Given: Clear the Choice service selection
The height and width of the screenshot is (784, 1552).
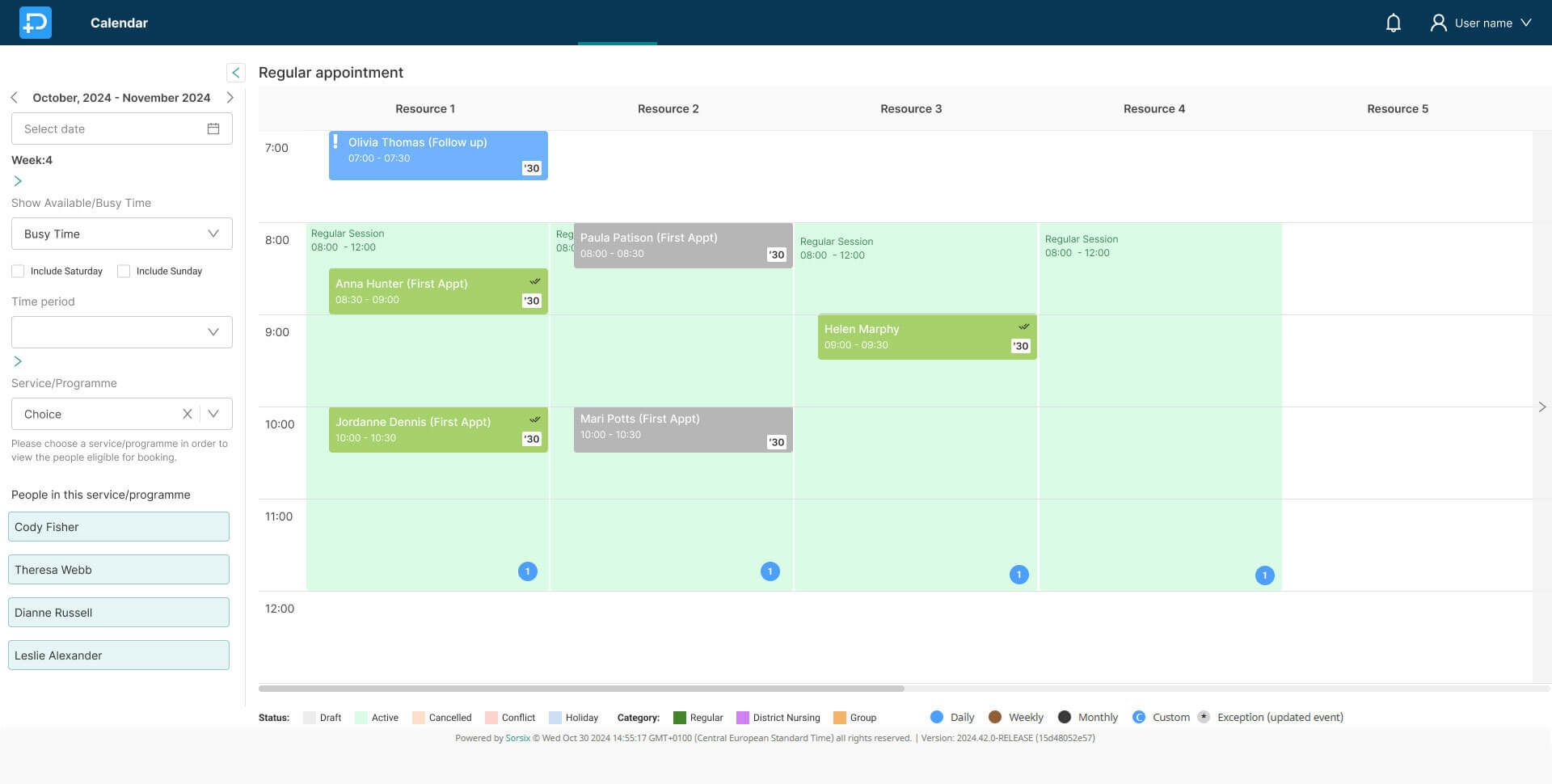Looking at the screenshot, I should click(x=187, y=414).
